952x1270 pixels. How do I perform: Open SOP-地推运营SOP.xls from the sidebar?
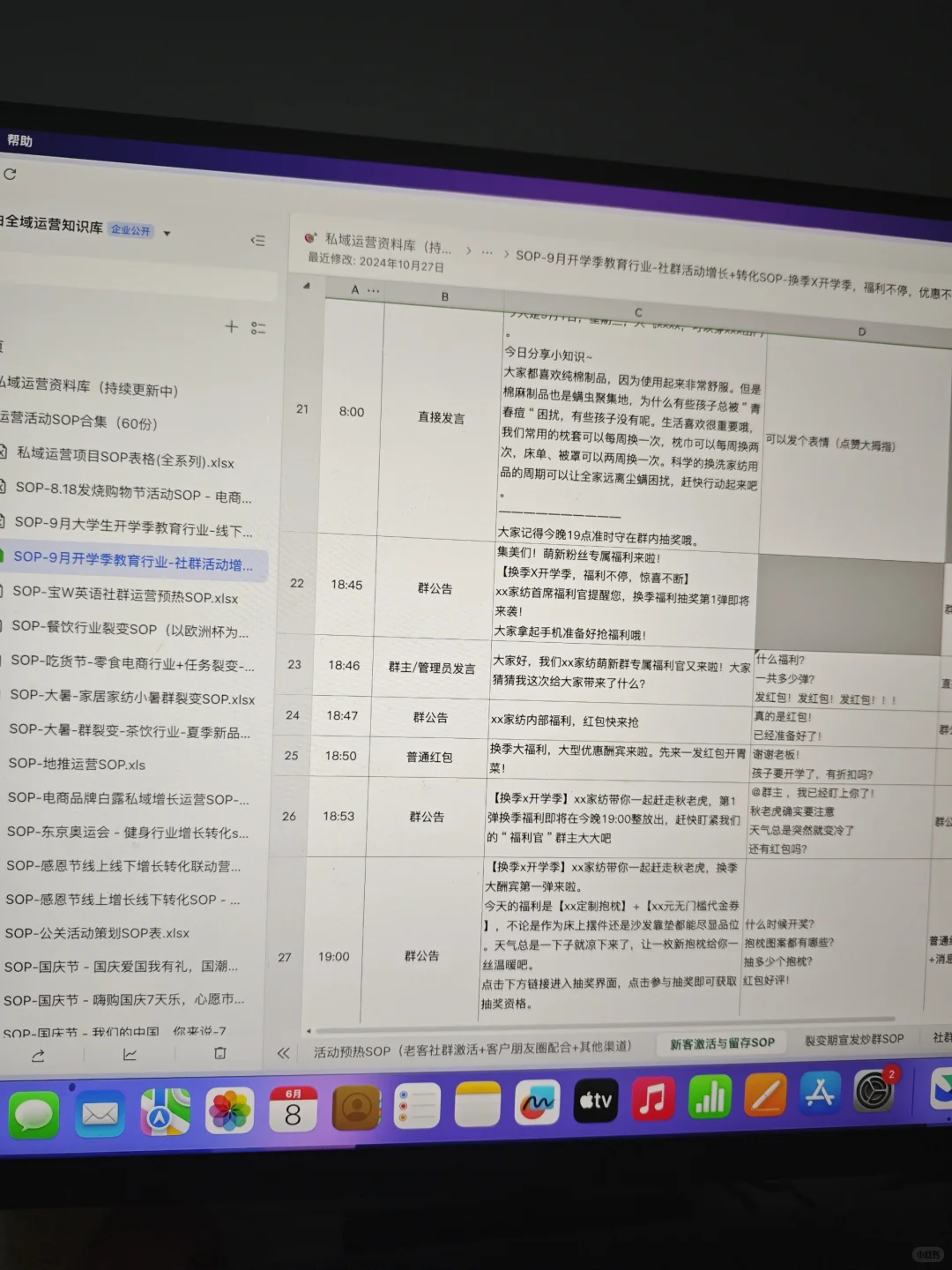click(x=76, y=765)
